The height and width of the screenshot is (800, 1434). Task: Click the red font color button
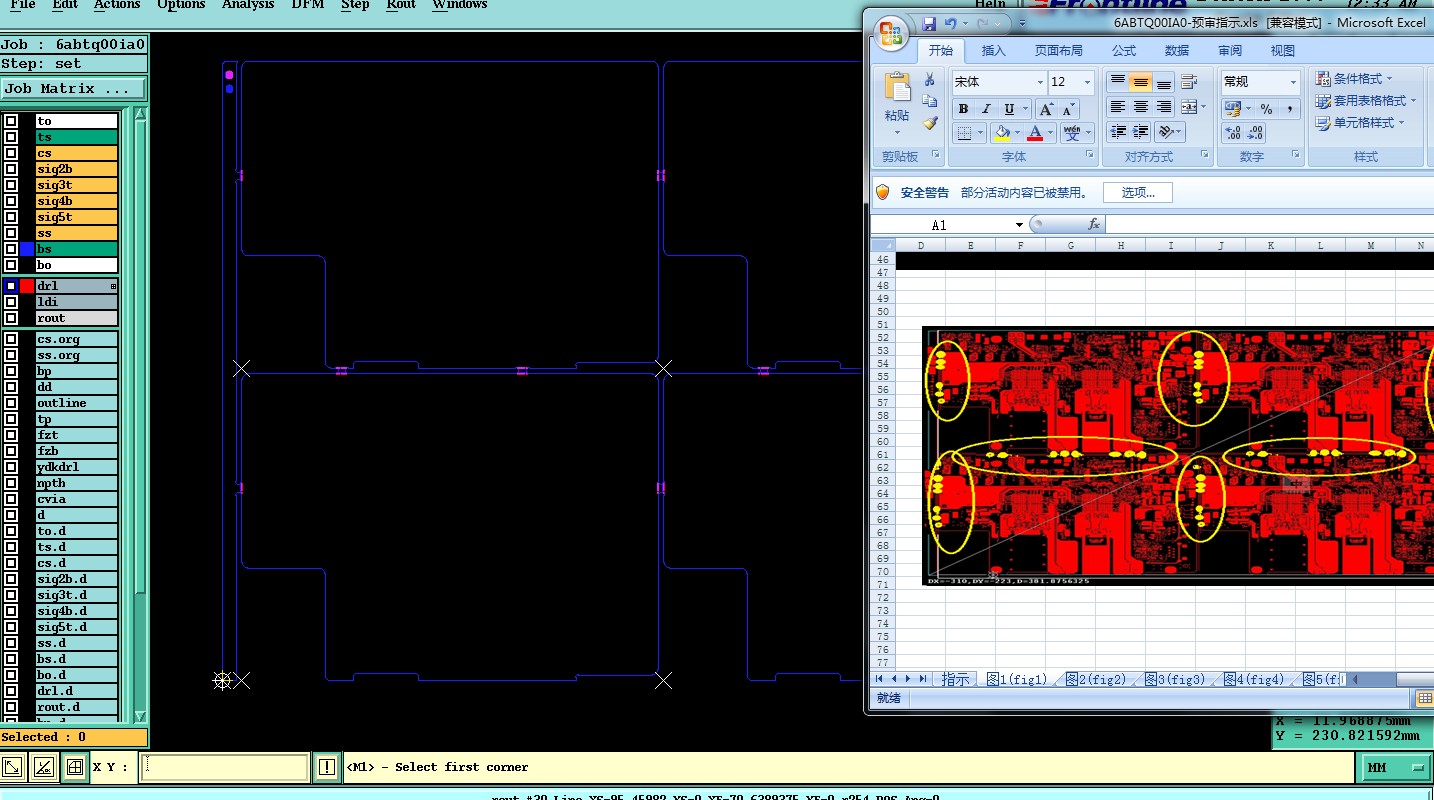click(1035, 133)
